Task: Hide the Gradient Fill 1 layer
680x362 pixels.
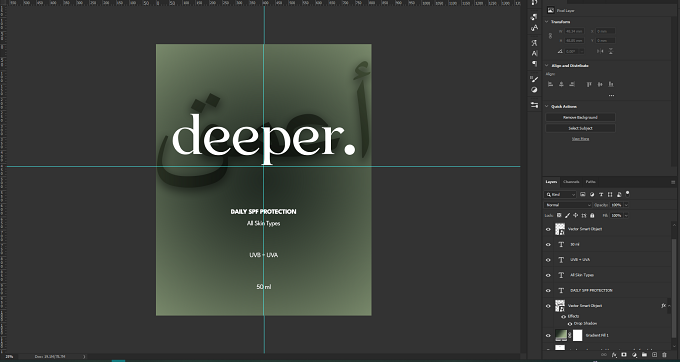Action: 548,336
